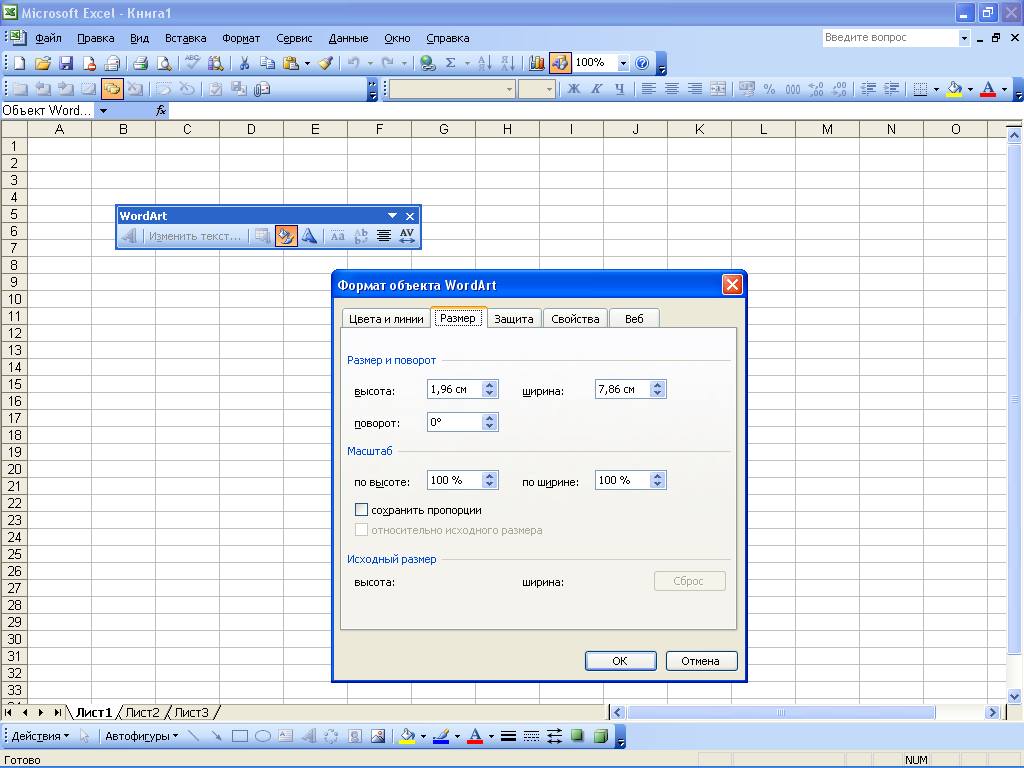
Task: Click the ширина value field
Action: 622,389
